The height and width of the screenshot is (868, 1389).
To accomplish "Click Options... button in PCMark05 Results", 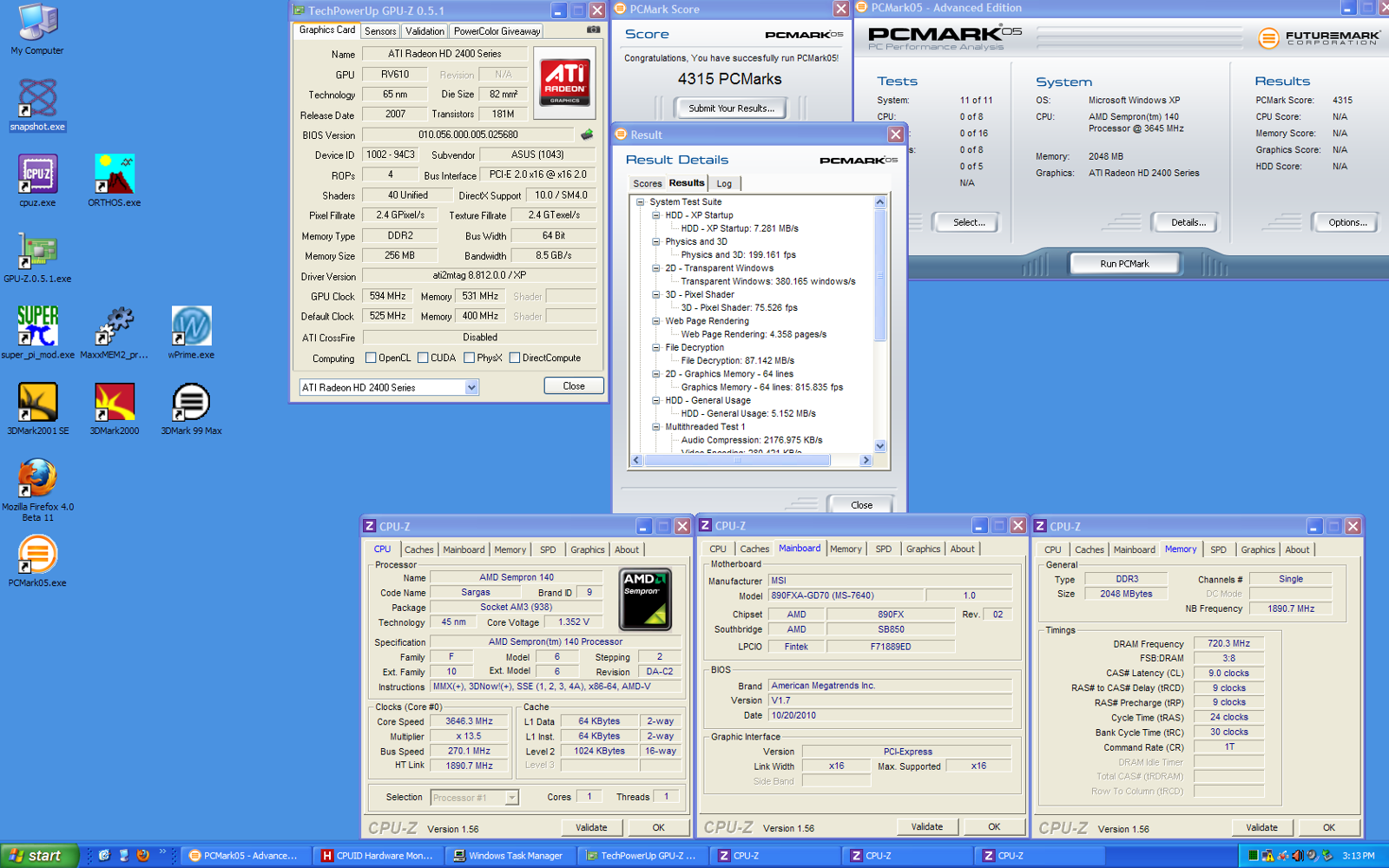I will point(1347,222).
